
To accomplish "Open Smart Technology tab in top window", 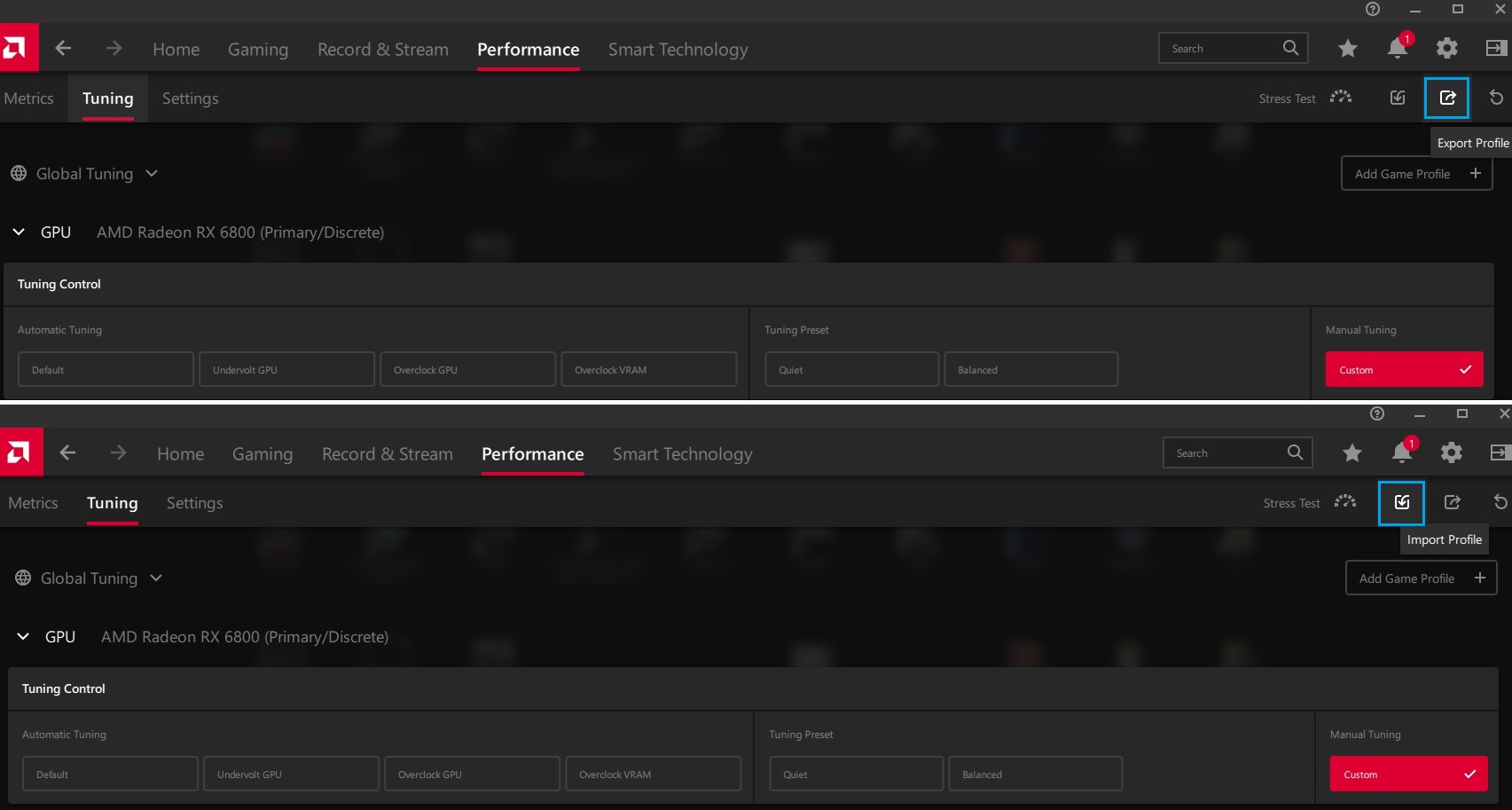I will click(678, 49).
